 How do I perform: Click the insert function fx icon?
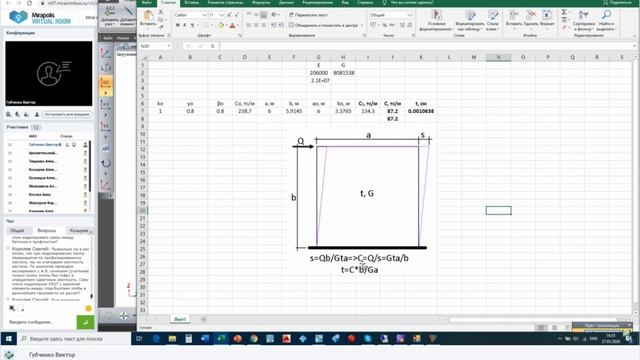[x=212, y=46]
